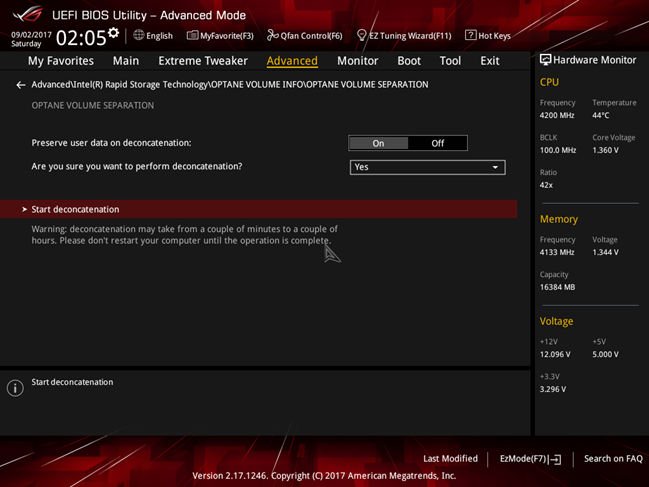The image size is (649, 487).
Task: Click the OPTANE VOLUME SEPARATION heading
Action: tap(93, 106)
